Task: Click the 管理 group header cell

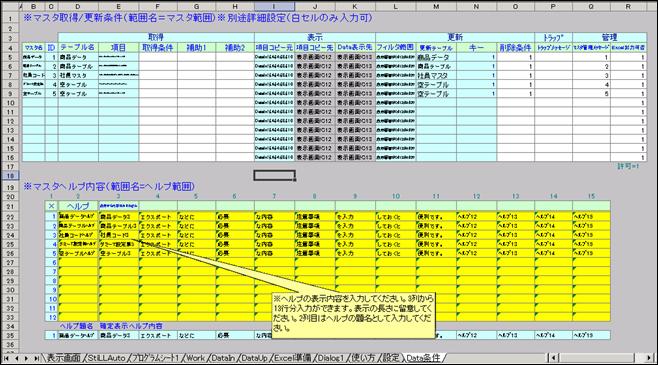Action: 609,37
